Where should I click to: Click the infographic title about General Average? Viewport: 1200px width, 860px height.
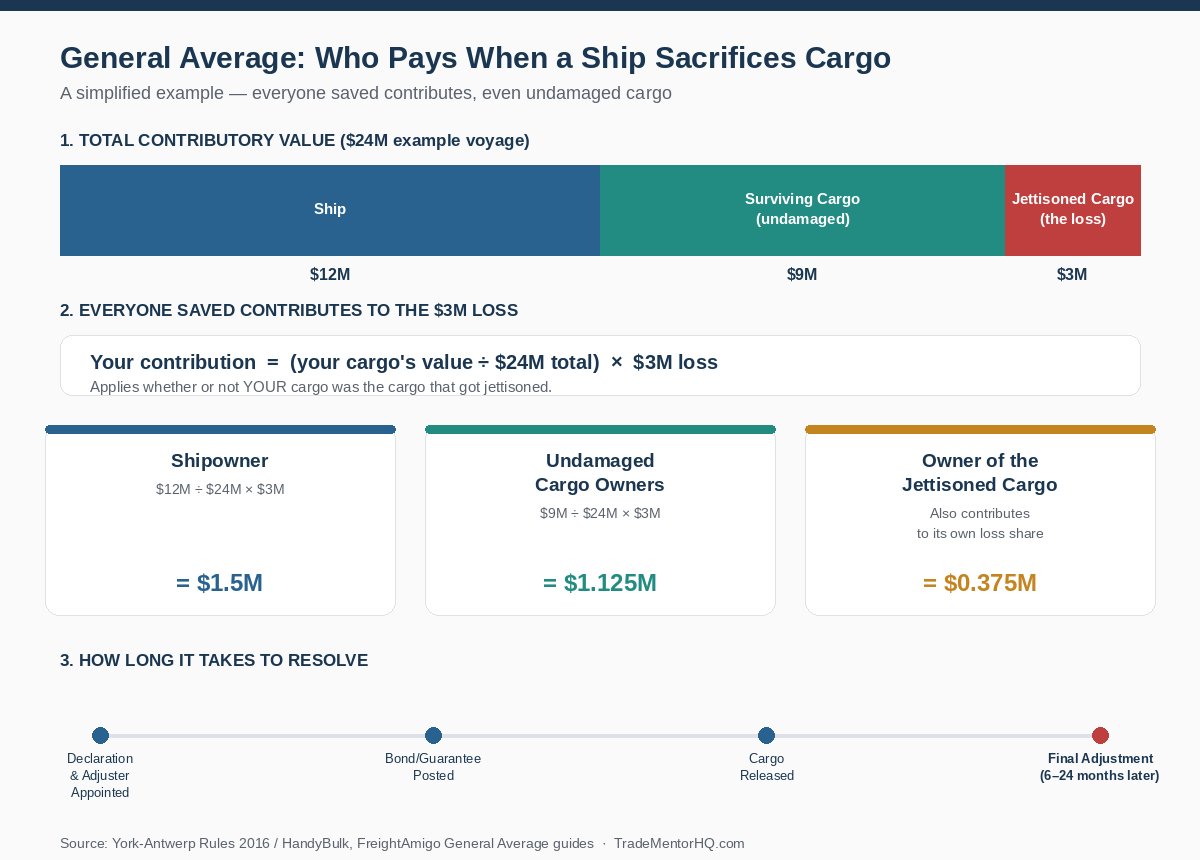tap(475, 58)
